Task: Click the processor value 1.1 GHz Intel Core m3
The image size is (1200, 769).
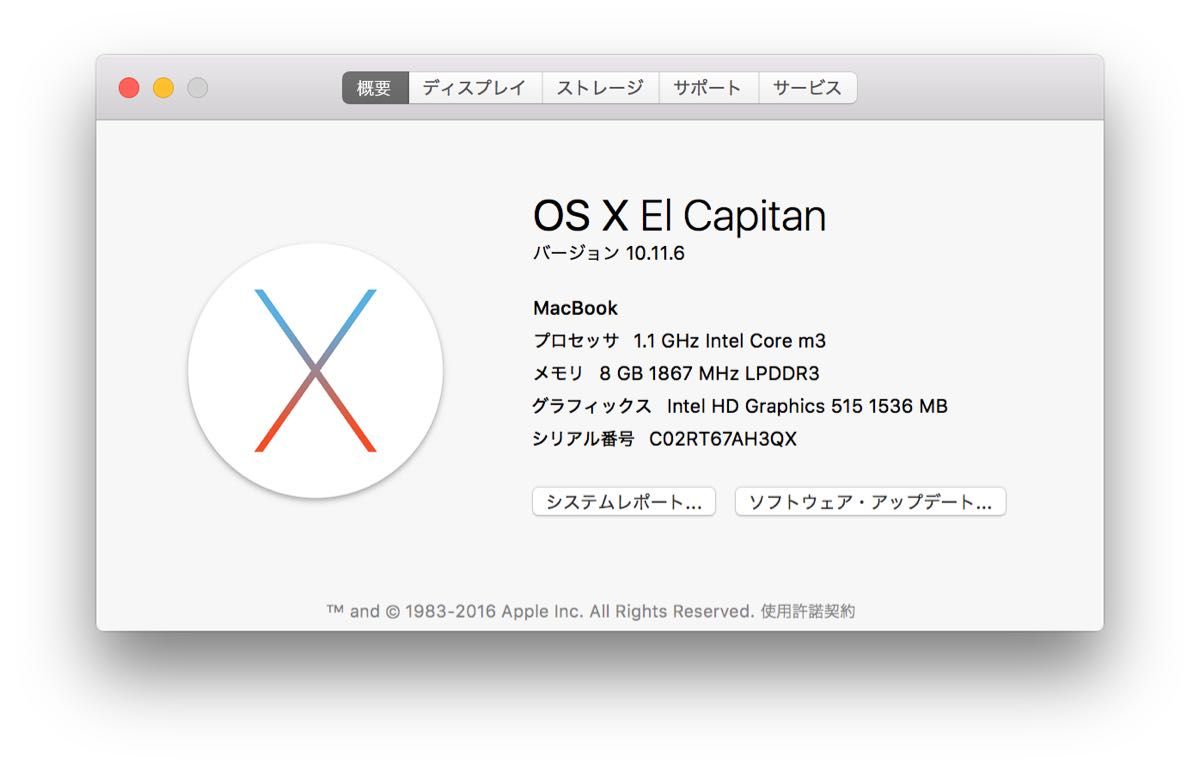Action: click(x=730, y=341)
